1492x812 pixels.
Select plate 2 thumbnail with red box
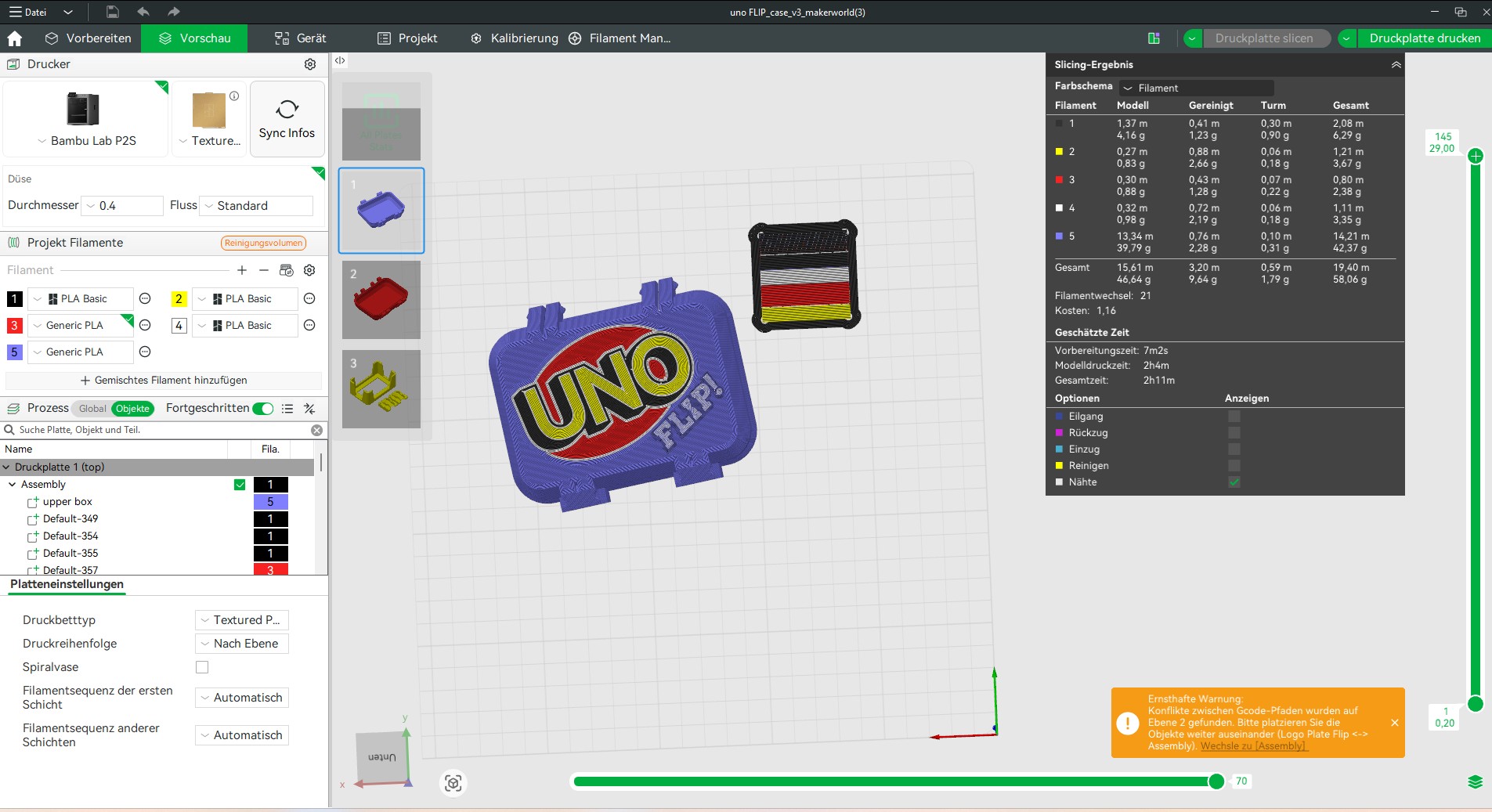[381, 300]
